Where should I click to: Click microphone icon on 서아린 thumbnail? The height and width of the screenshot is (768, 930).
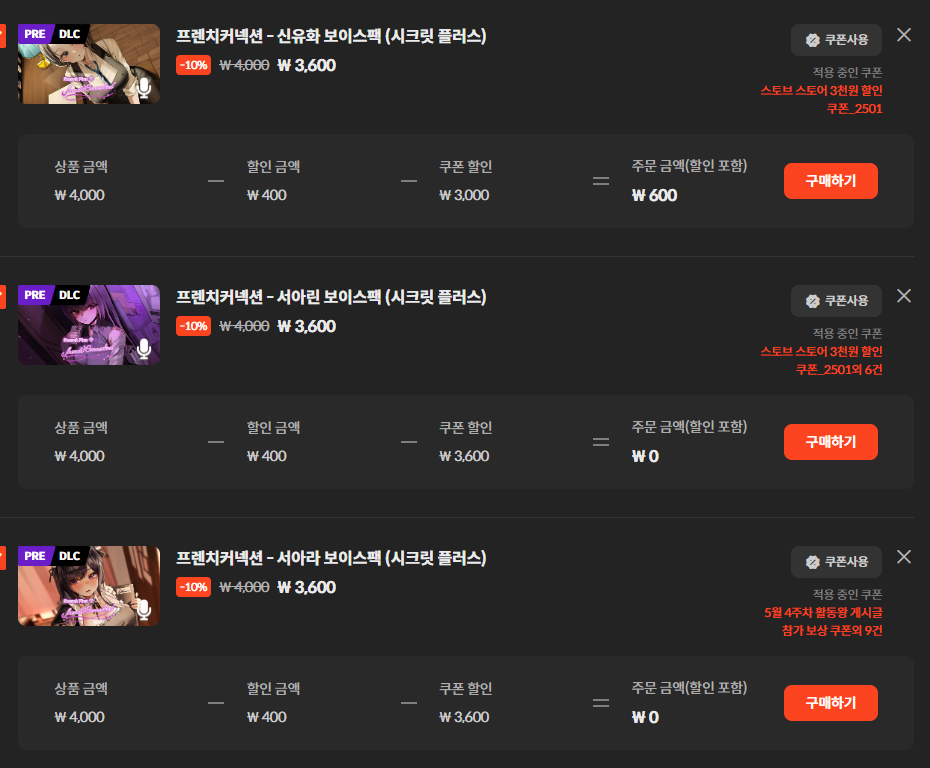point(144,349)
